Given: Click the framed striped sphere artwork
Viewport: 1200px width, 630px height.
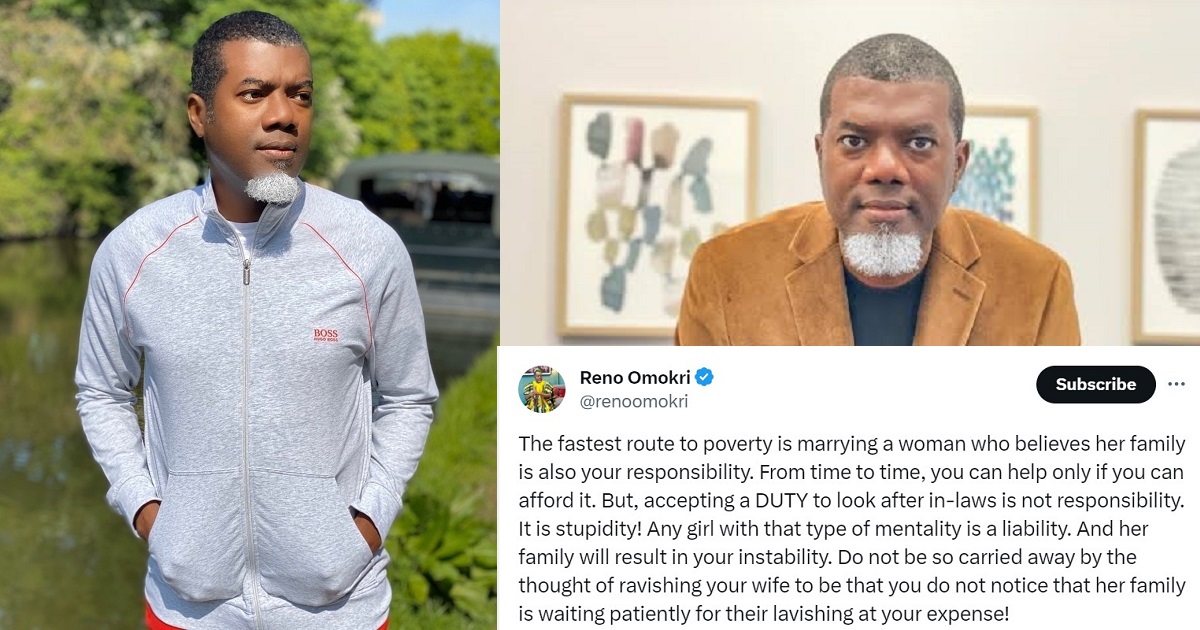Looking at the screenshot, I should 1167,225.
